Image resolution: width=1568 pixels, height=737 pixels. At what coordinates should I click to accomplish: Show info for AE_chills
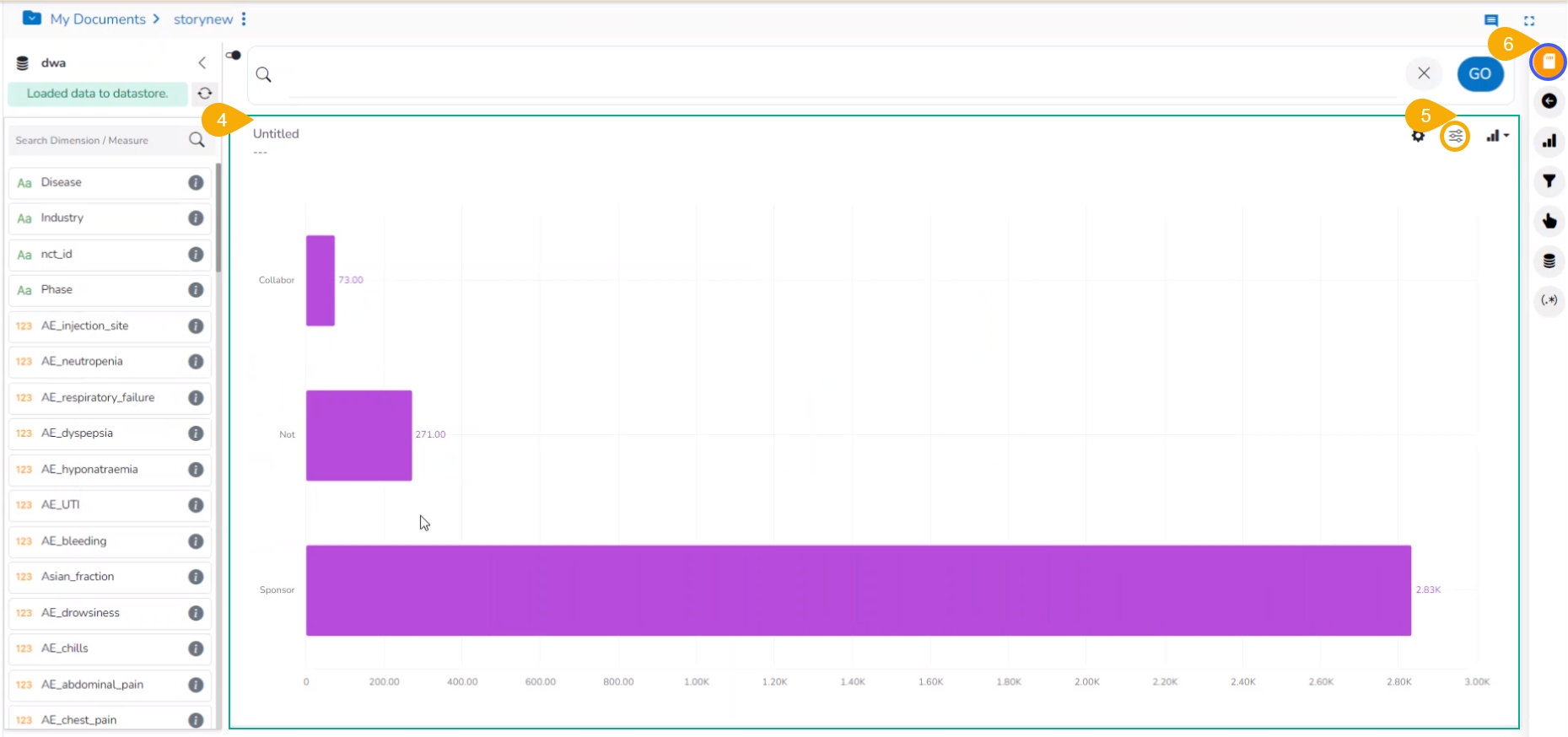[196, 648]
